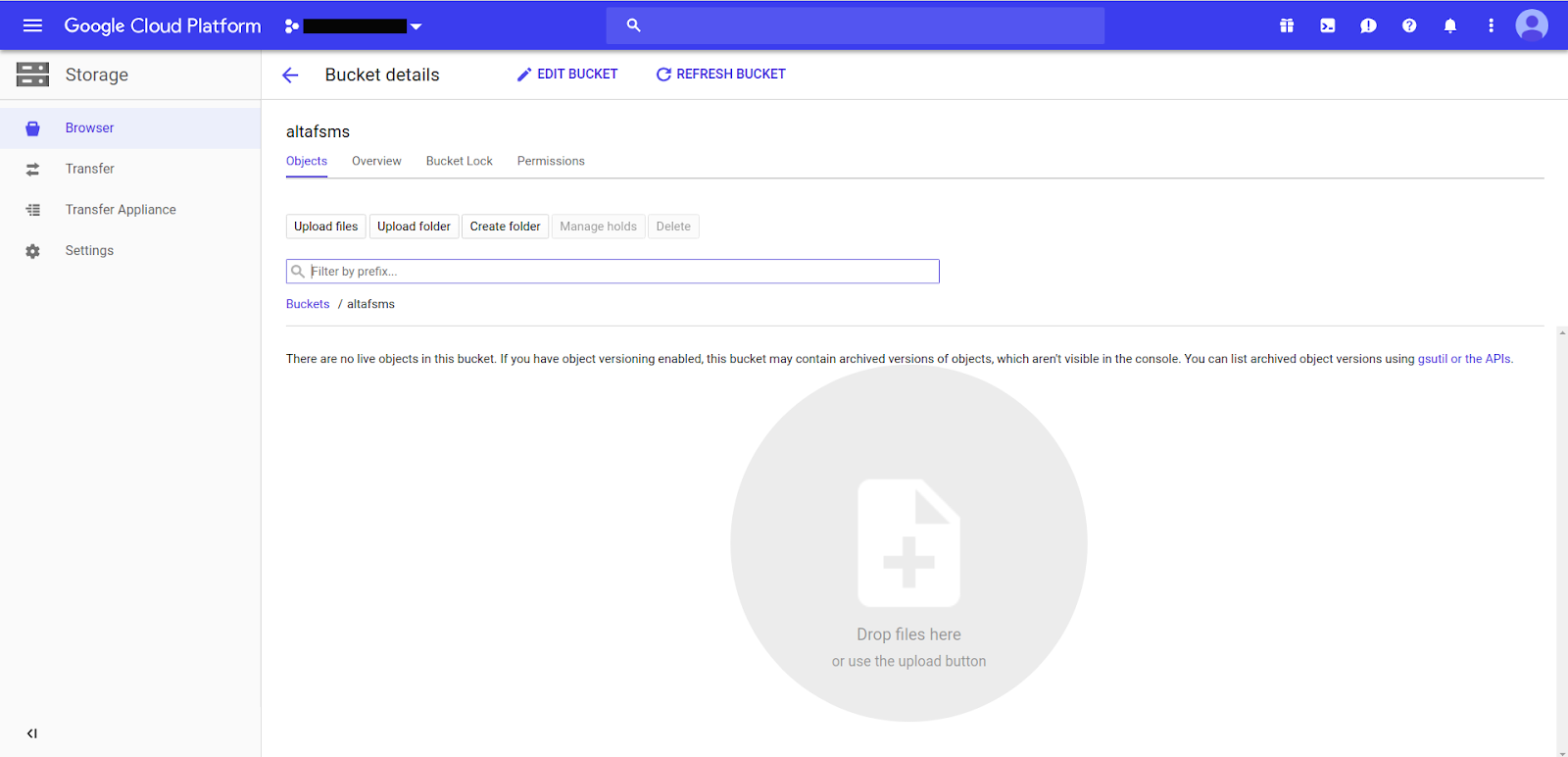Click the Google Cloud Platform logo

(163, 26)
